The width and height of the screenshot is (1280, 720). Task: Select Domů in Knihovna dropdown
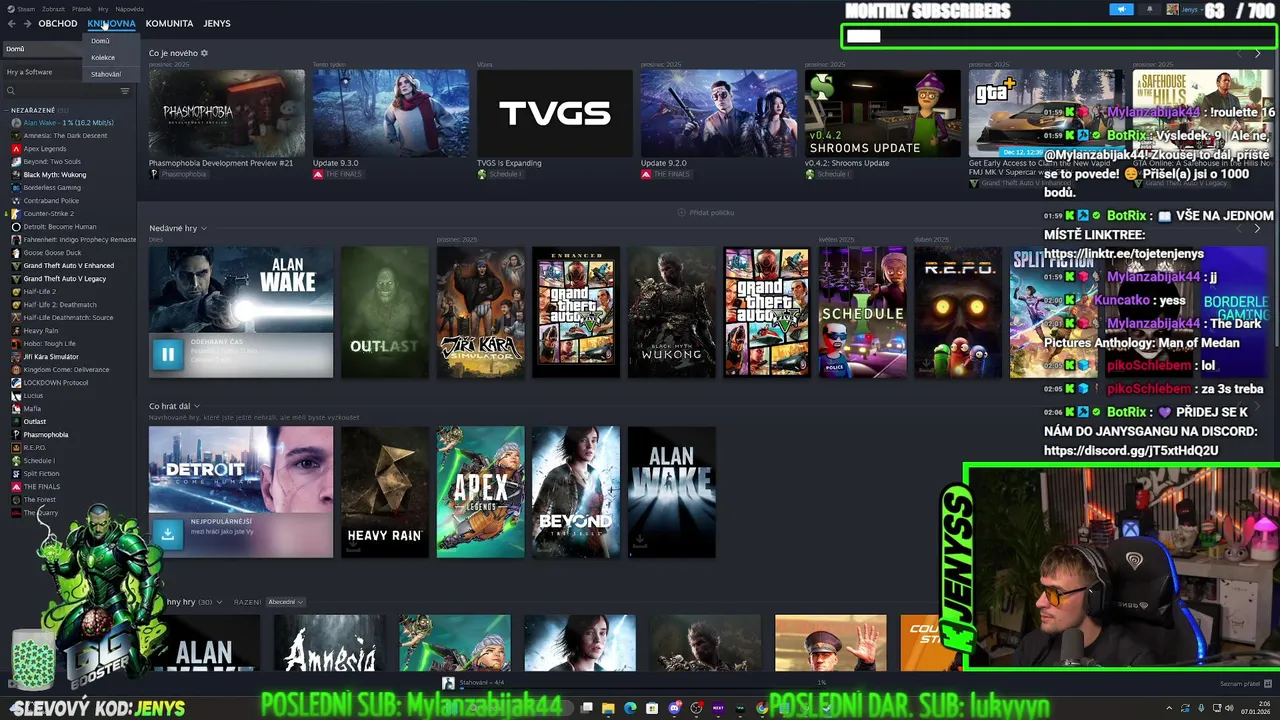click(x=100, y=41)
